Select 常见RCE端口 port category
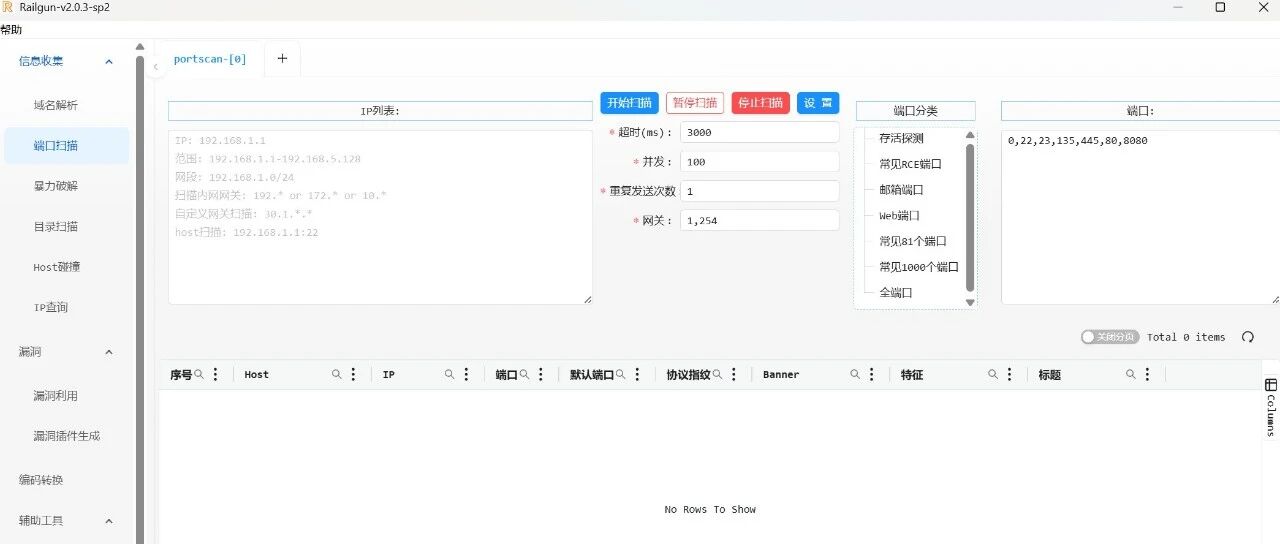1280x544 pixels. 910,164
